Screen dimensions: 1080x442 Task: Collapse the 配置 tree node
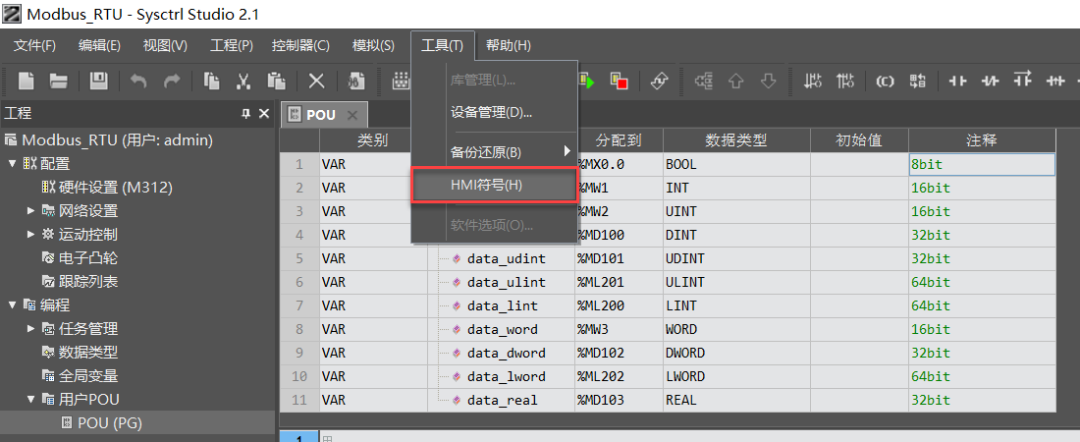12,164
